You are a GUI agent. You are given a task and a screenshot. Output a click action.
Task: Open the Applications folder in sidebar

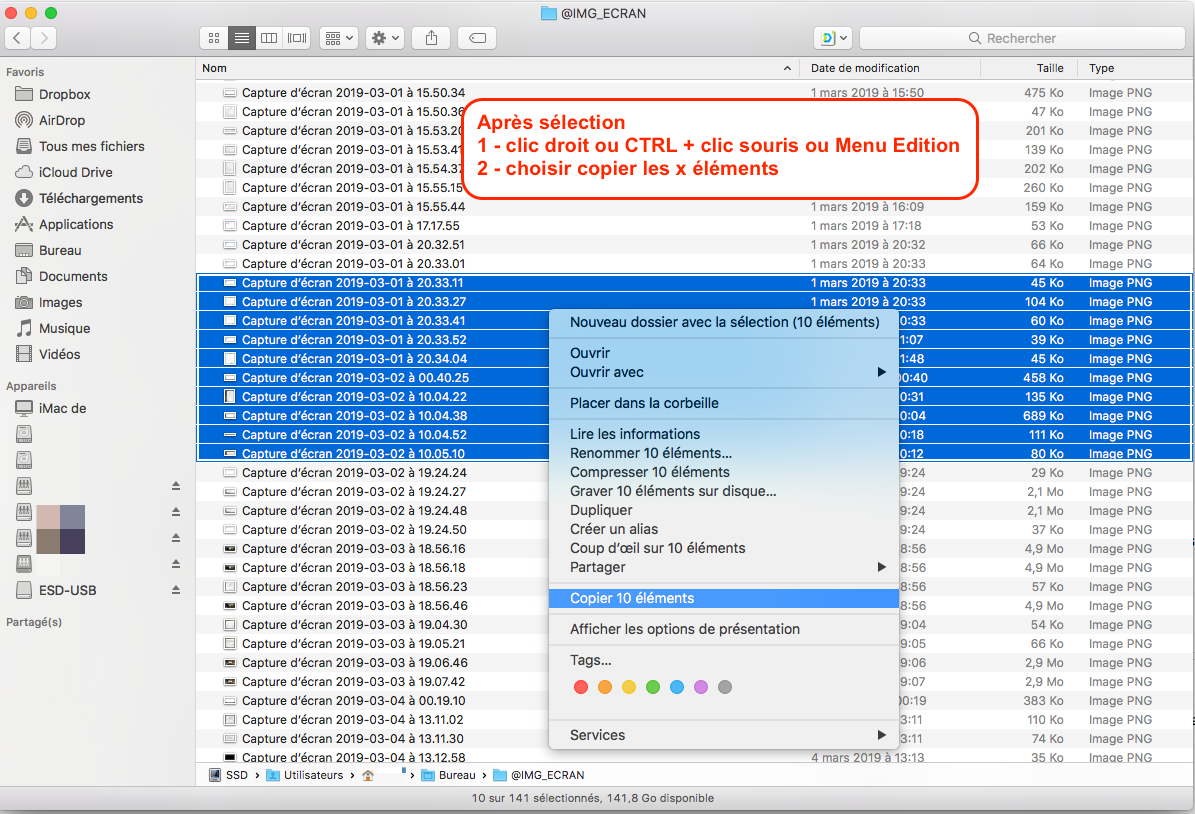75,224
